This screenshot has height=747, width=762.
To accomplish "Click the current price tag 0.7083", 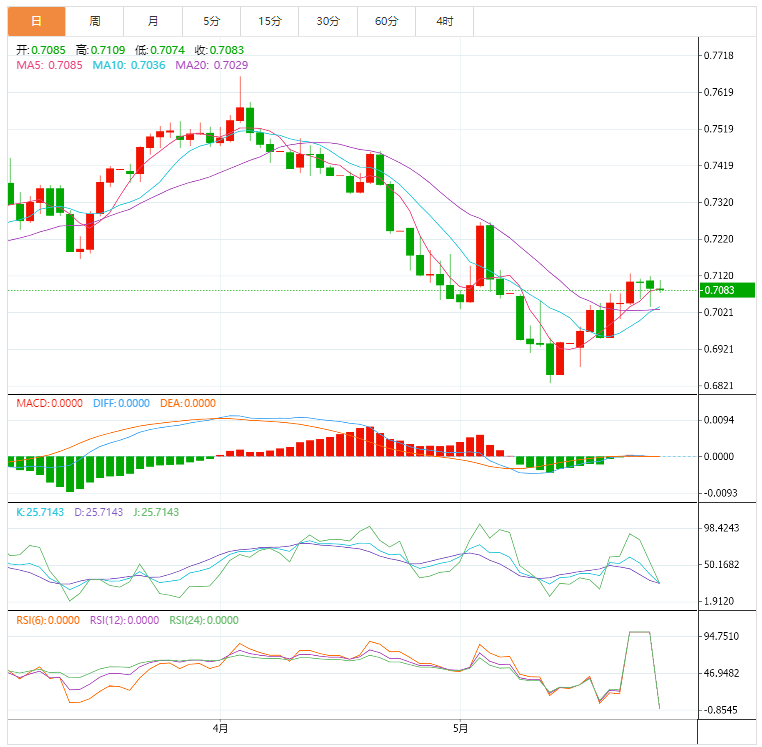I will click(x=719, y=291).
